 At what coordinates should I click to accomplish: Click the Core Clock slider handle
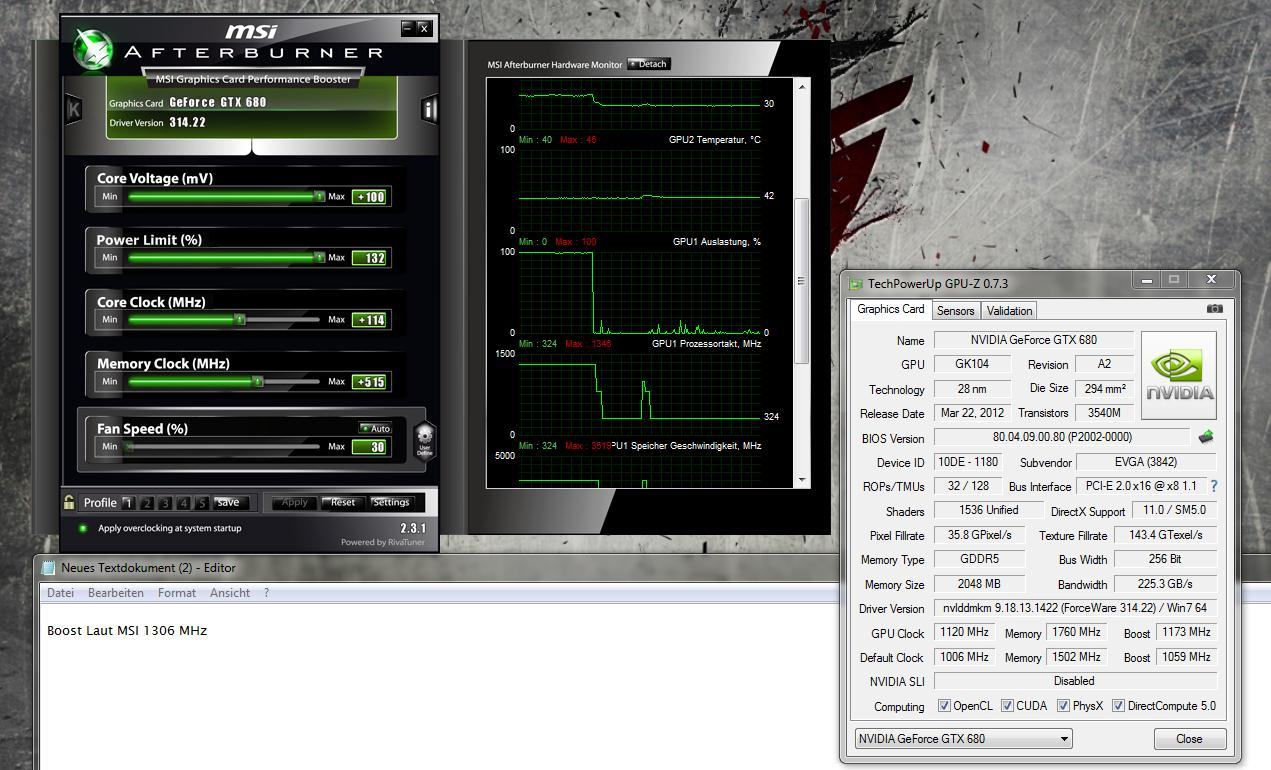[x=240, y=320]
